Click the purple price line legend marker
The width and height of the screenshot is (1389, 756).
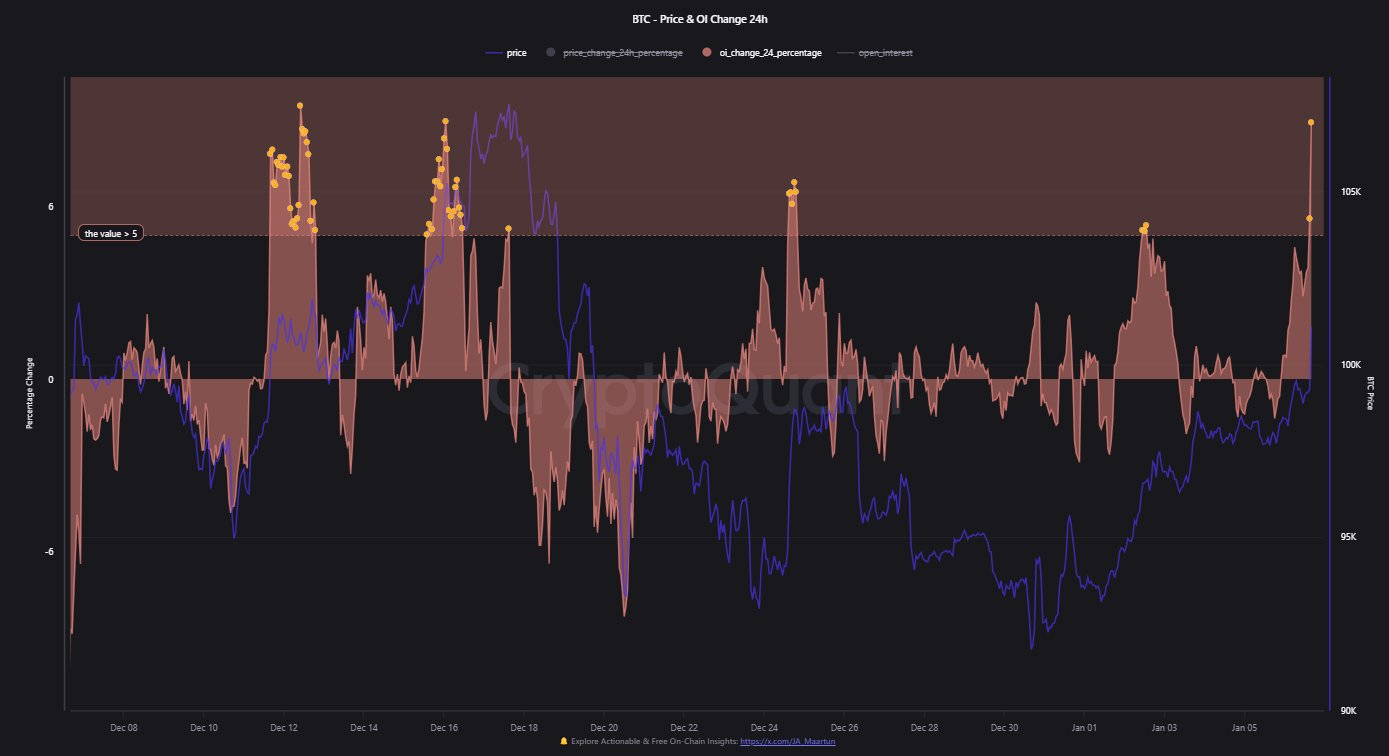click(494, 53)
